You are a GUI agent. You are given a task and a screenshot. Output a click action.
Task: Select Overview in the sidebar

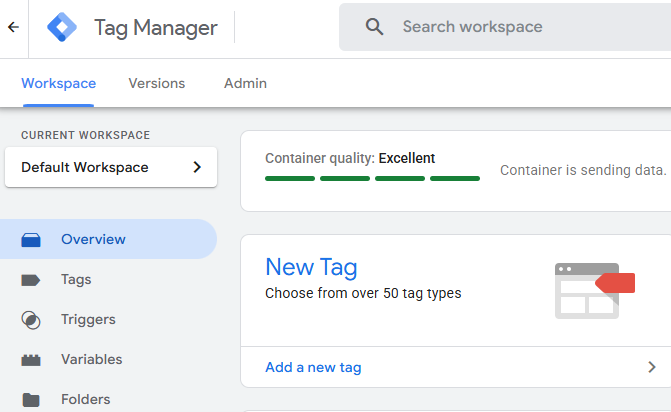108,239
